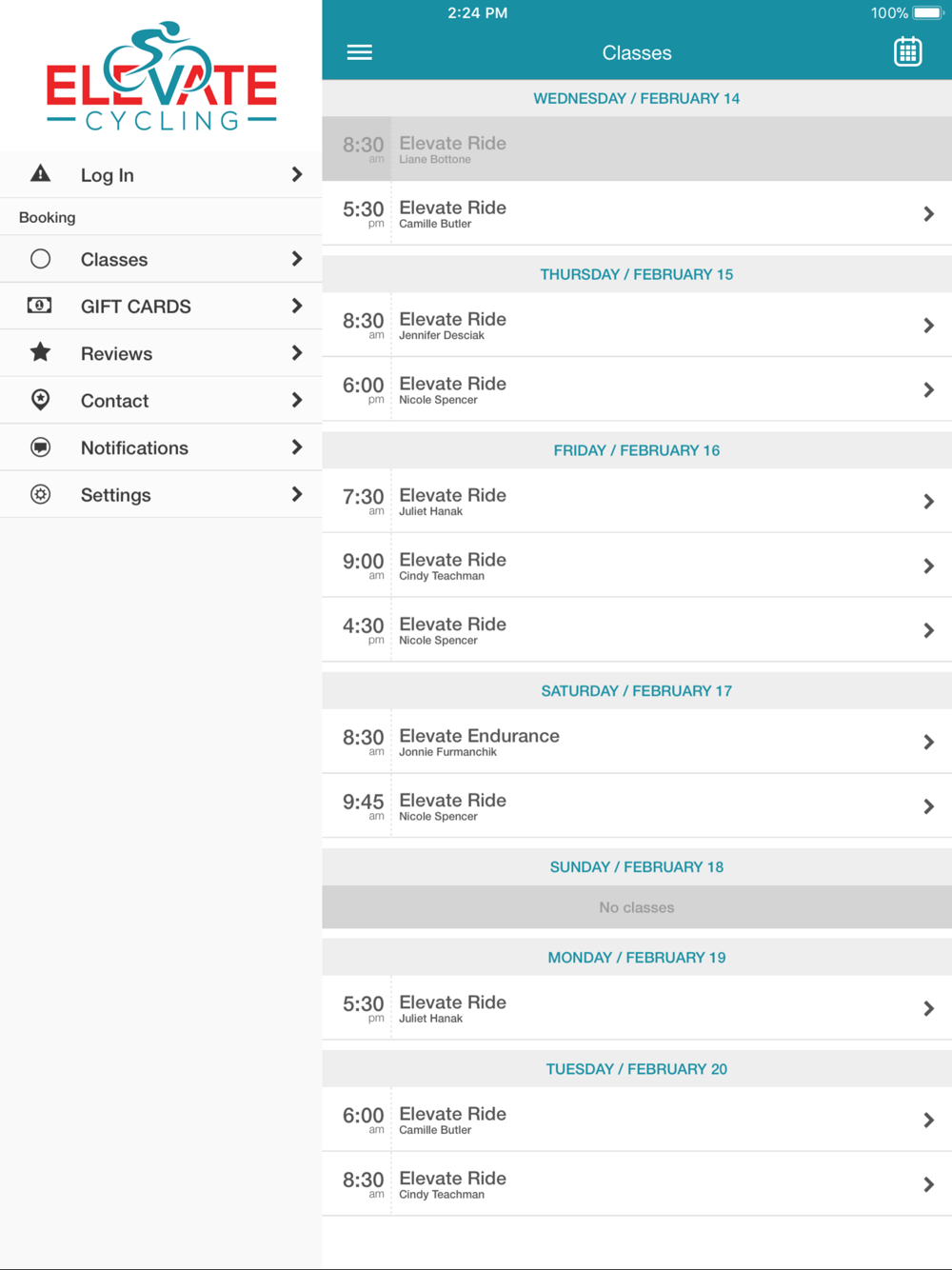
Task: Click the GIFT CARDS money icon
Action: [40, 306]
